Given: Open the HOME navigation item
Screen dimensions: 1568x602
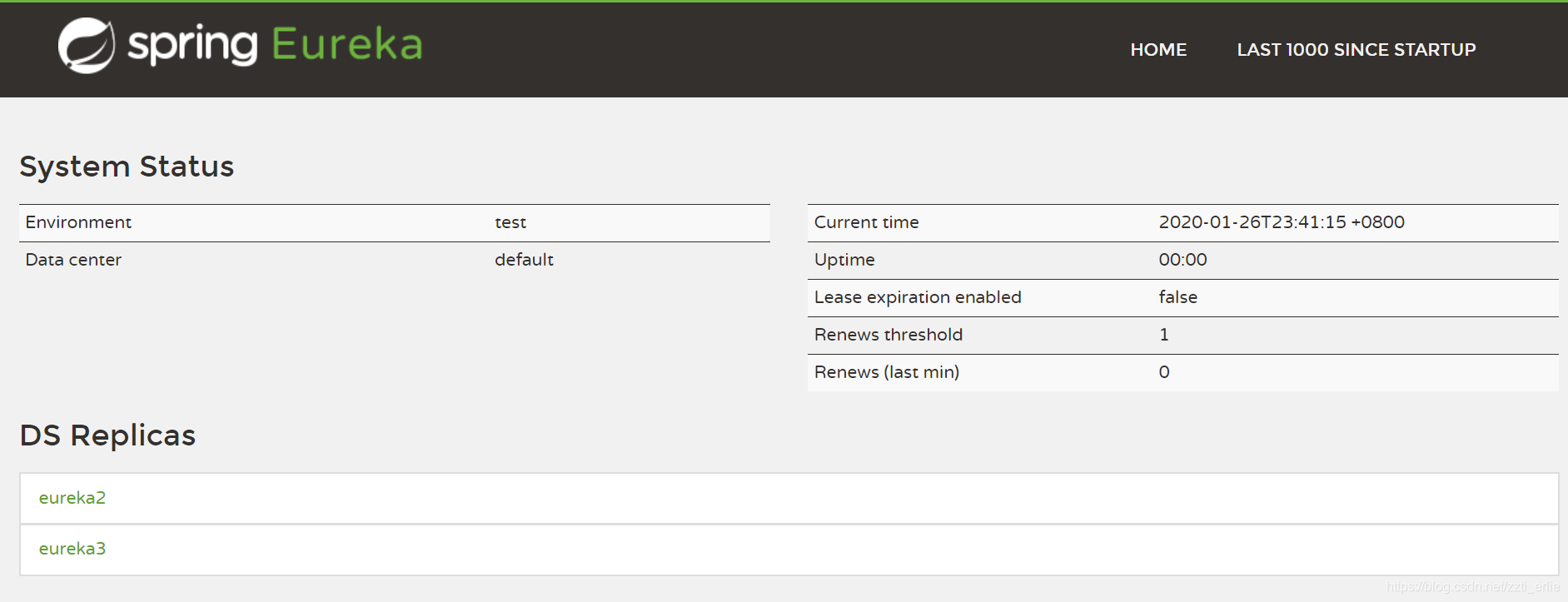Looking at the screenshot, I should [x=1158, y=50].
